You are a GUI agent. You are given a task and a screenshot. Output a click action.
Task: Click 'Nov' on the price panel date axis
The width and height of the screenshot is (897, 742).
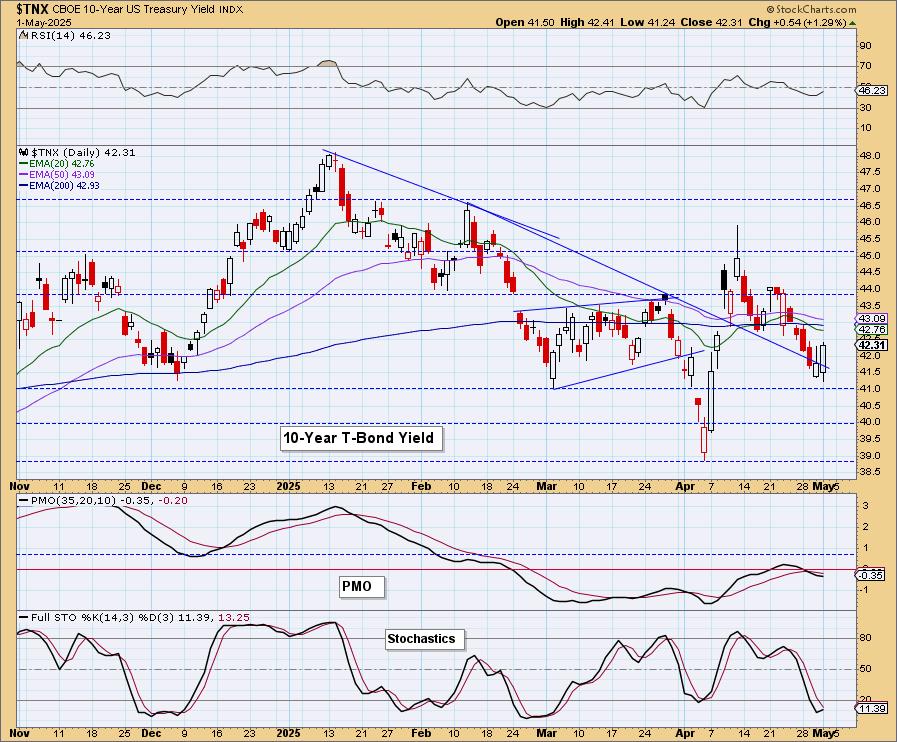tap(19, 486)
